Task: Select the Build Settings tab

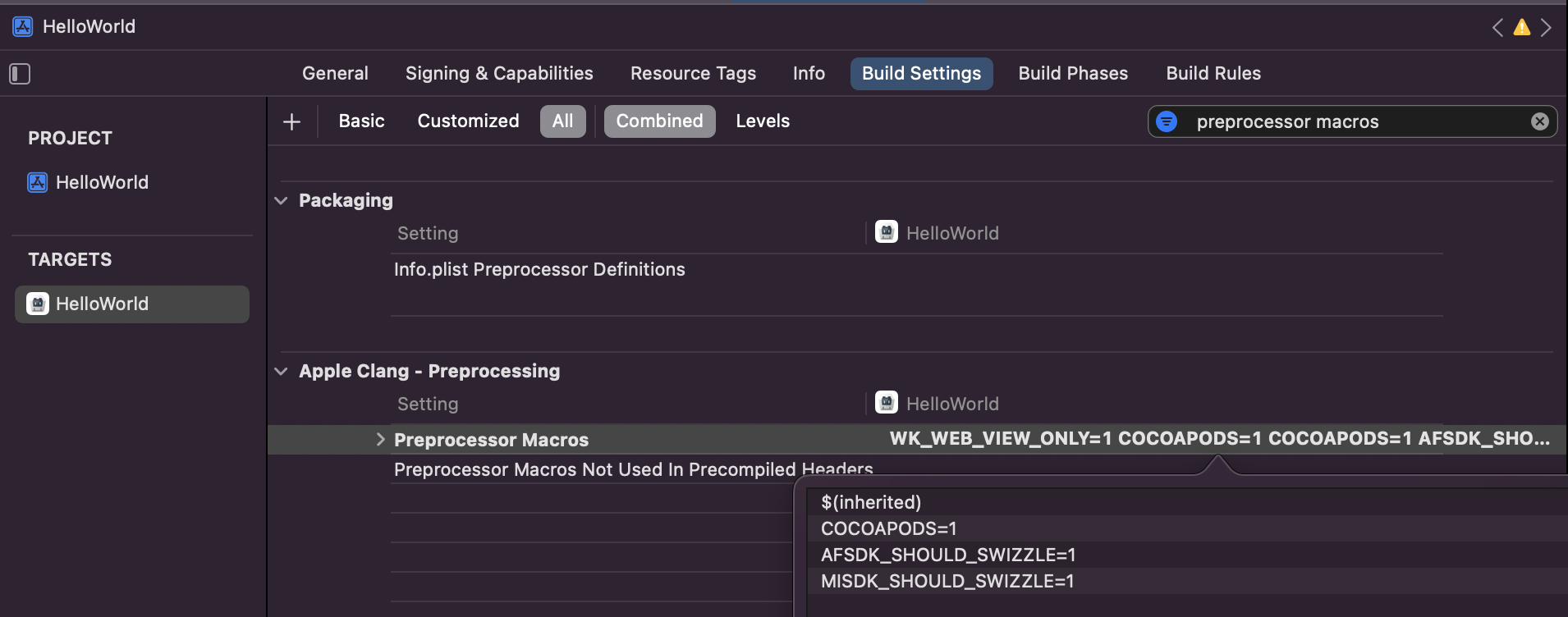Action: pos(921,74)
